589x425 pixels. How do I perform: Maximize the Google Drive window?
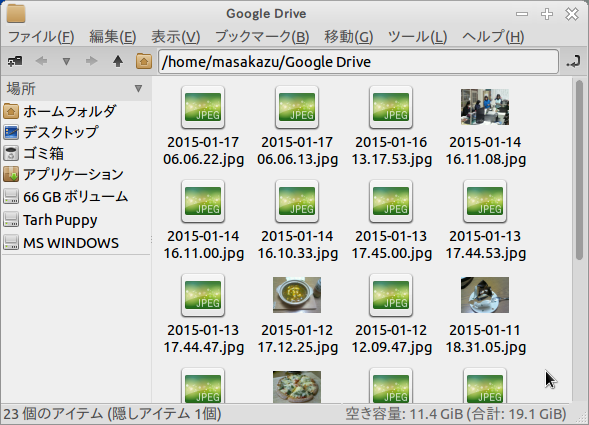547,14
